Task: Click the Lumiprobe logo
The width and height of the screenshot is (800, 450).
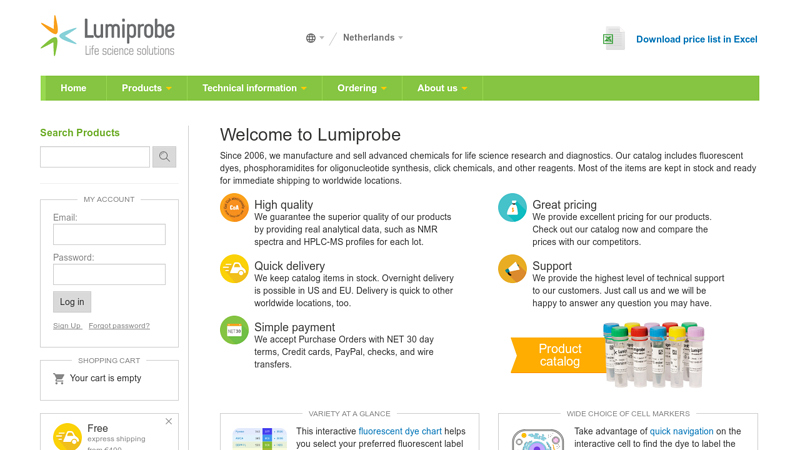Action: pos(107,36)
